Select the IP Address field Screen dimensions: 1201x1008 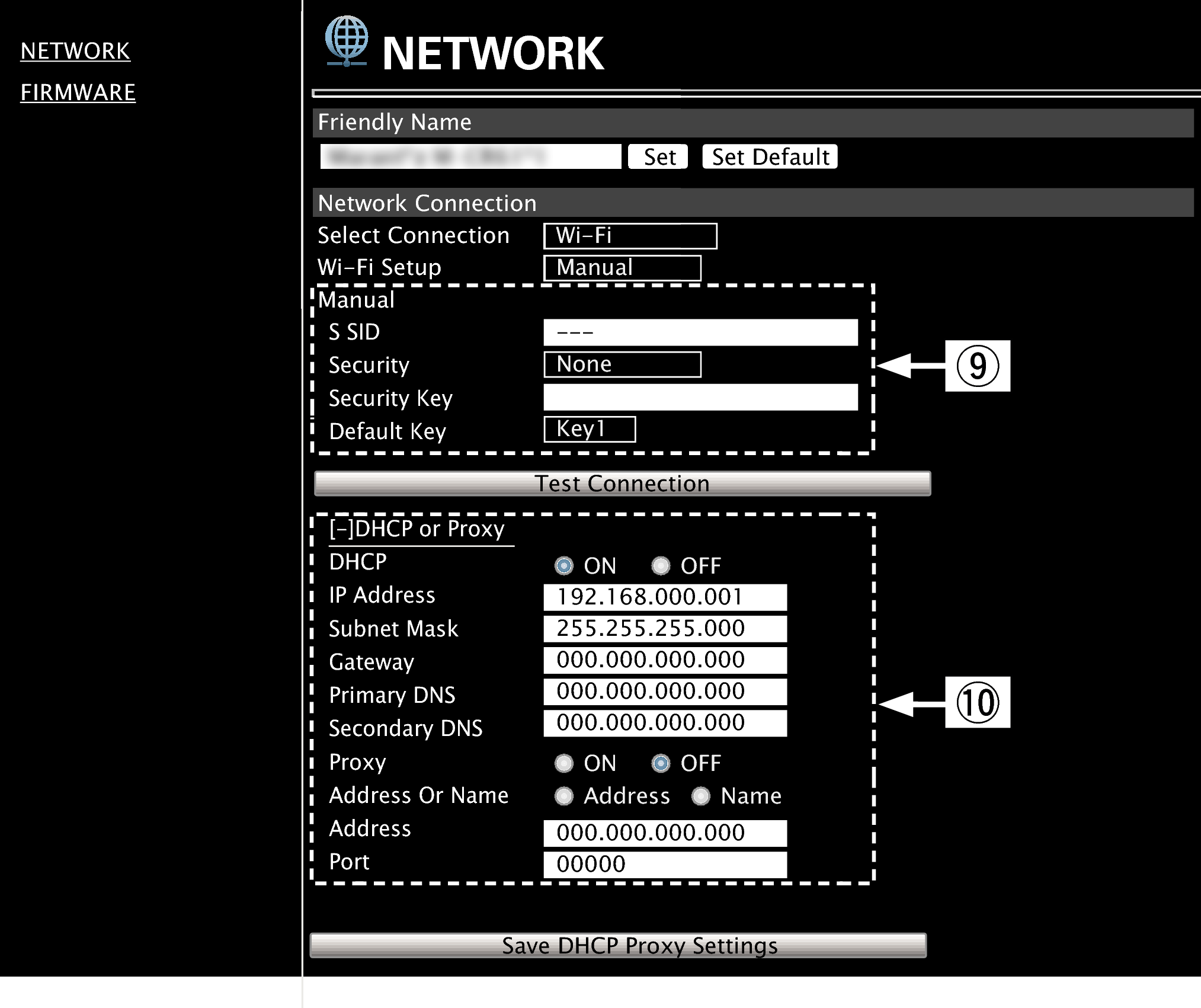664,597
